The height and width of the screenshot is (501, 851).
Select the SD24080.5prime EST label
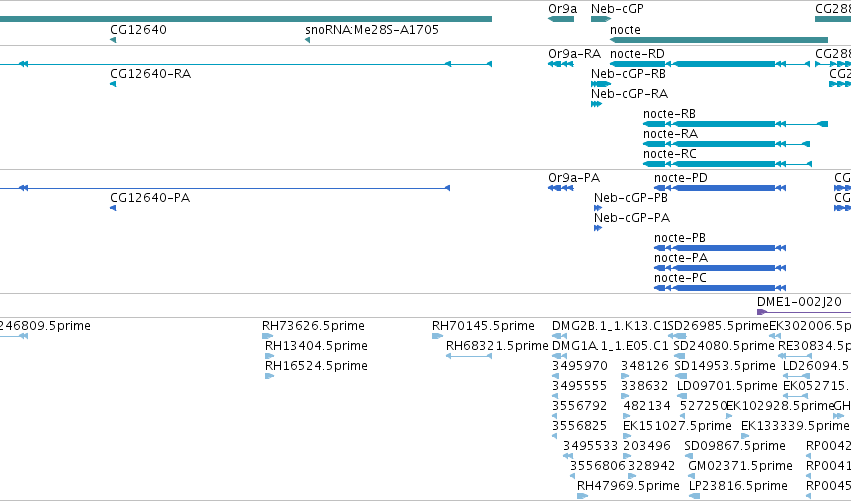click(723, 346)
